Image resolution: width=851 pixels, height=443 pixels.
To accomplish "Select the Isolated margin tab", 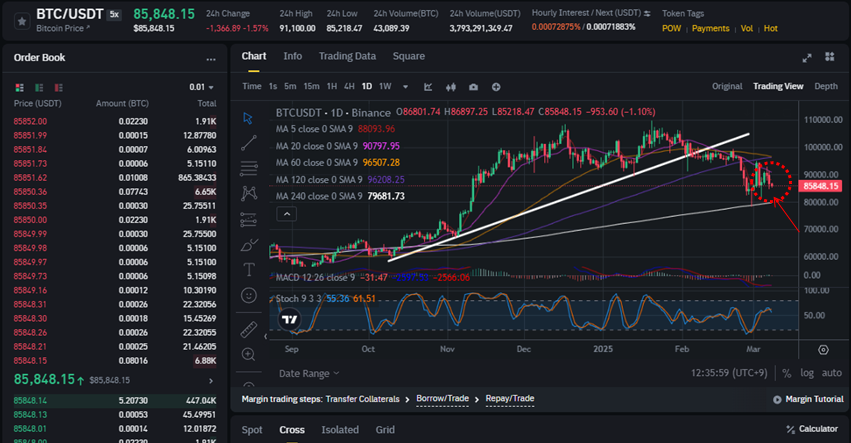I will [340, 430].
